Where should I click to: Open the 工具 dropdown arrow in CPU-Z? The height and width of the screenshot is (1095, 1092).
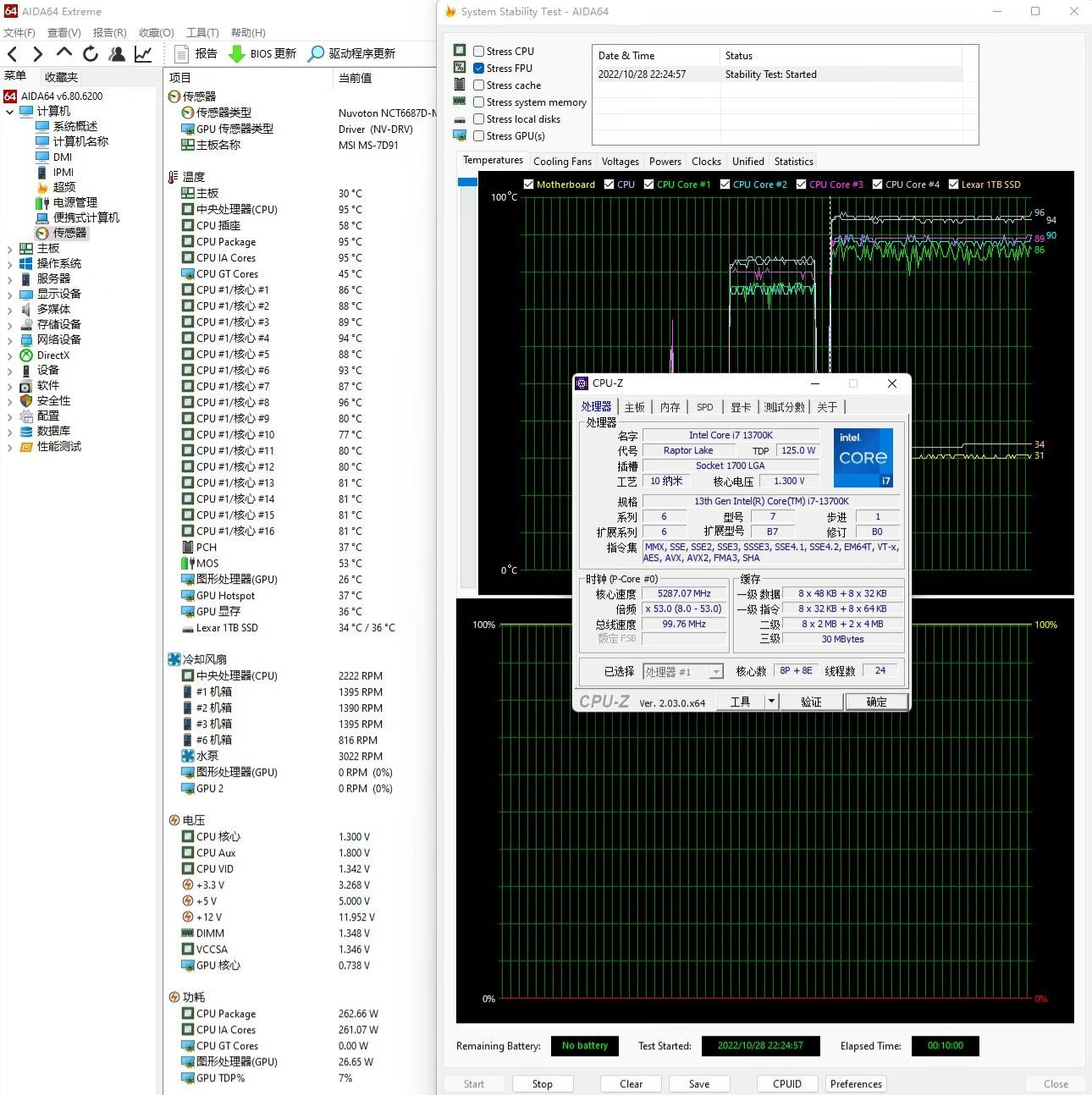pos(771,702)
